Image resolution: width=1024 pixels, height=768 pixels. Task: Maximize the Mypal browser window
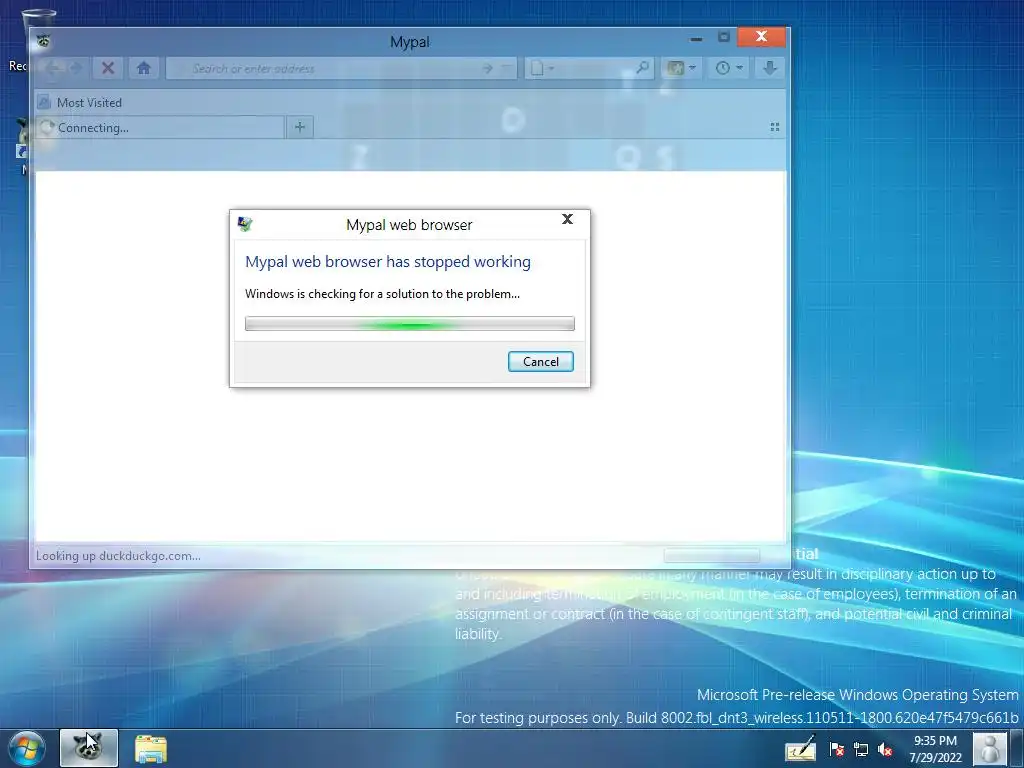(x=724, y=37)
